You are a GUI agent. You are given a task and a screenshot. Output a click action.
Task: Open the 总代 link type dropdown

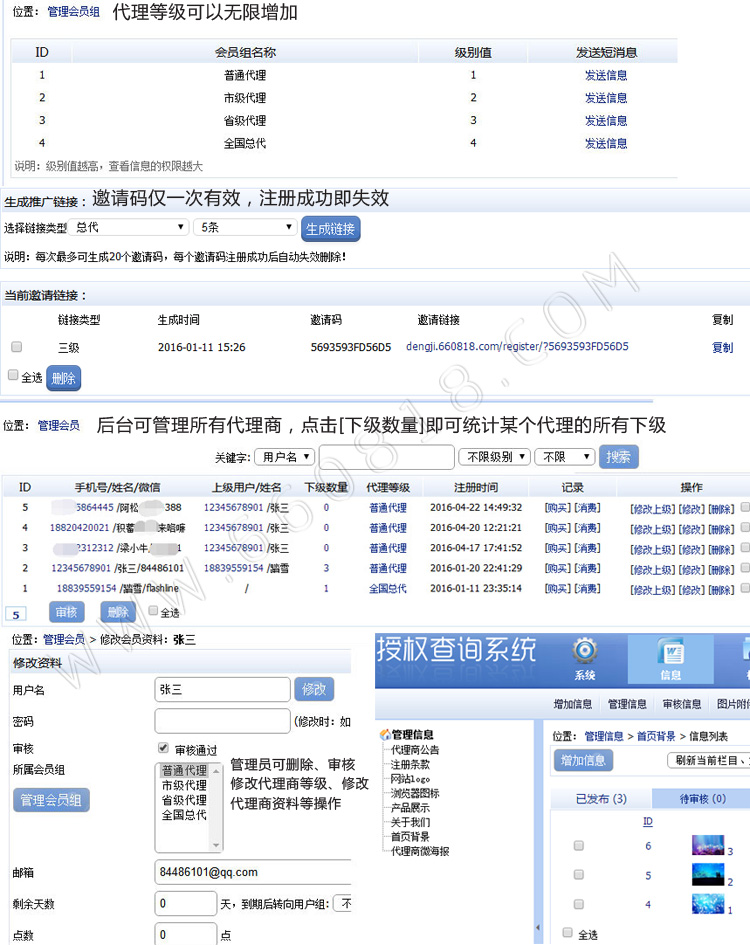[127, 227]
